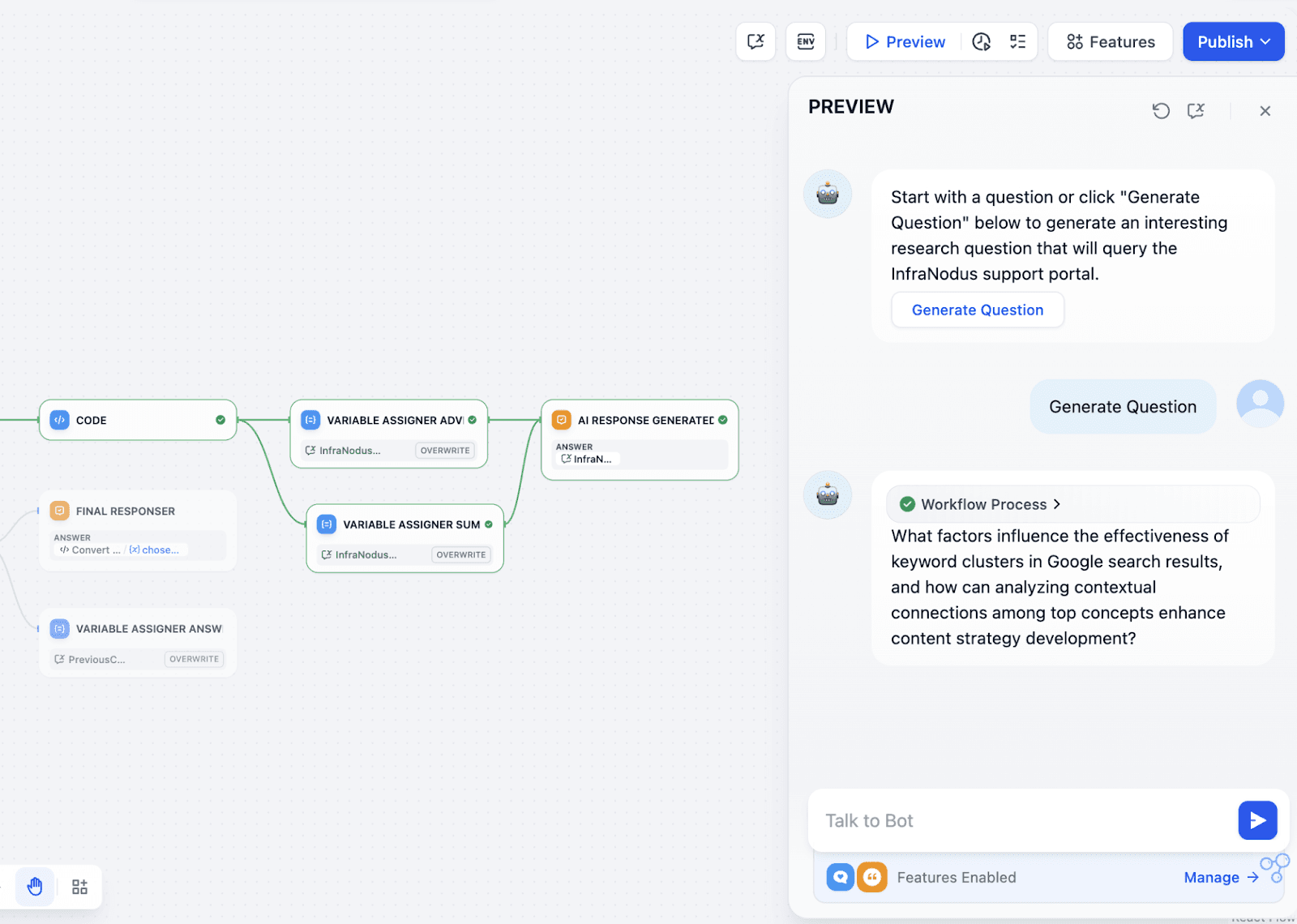
Task: Restart the preview conversation
Action: 1161,111
